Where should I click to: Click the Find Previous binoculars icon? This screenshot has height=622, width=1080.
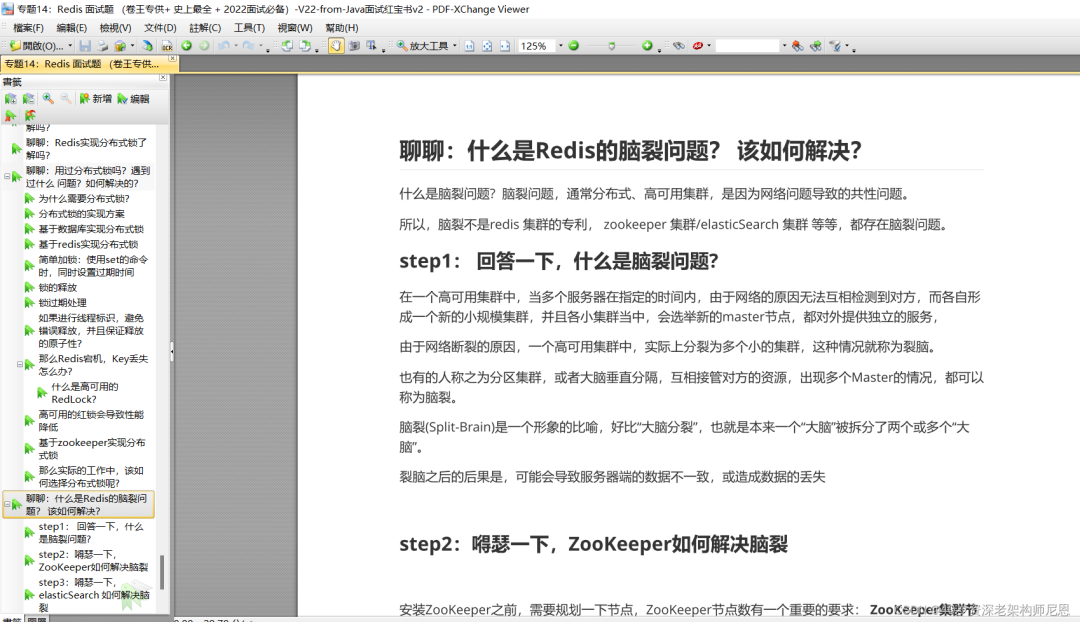(x=798, y=46)
